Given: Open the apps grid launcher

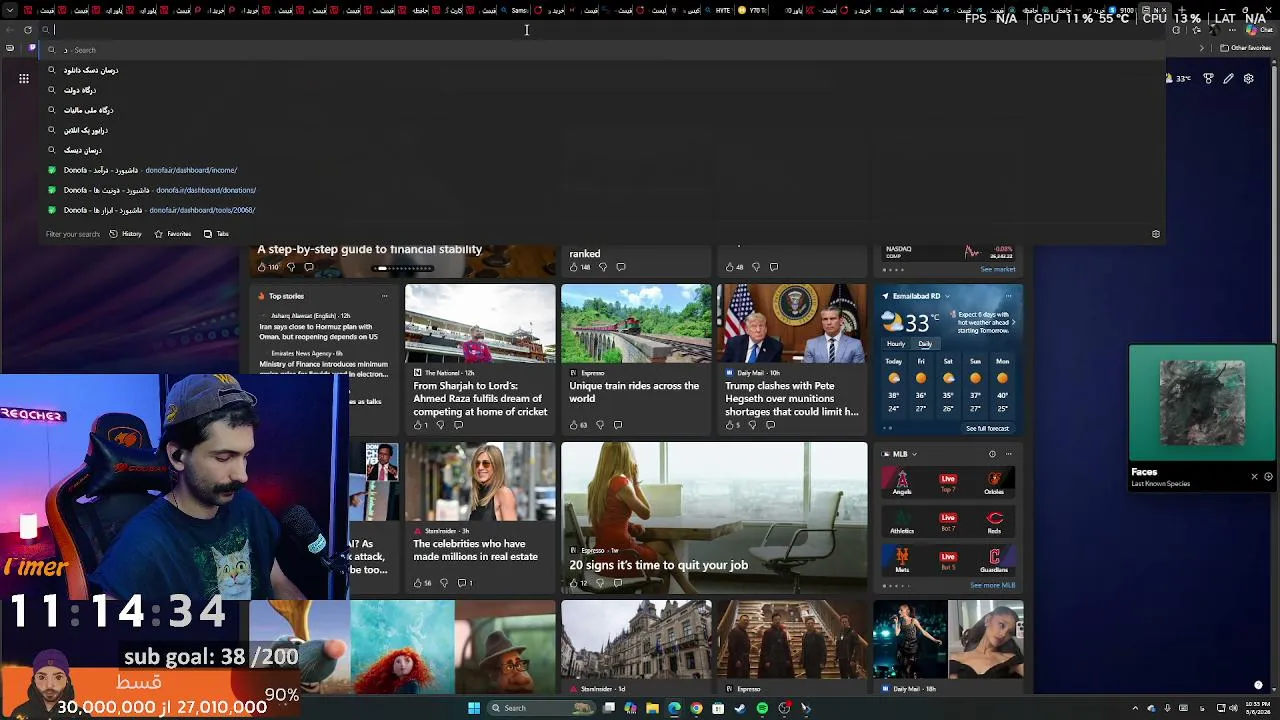Looking at the screenshot, I should [x=24, y=78].
